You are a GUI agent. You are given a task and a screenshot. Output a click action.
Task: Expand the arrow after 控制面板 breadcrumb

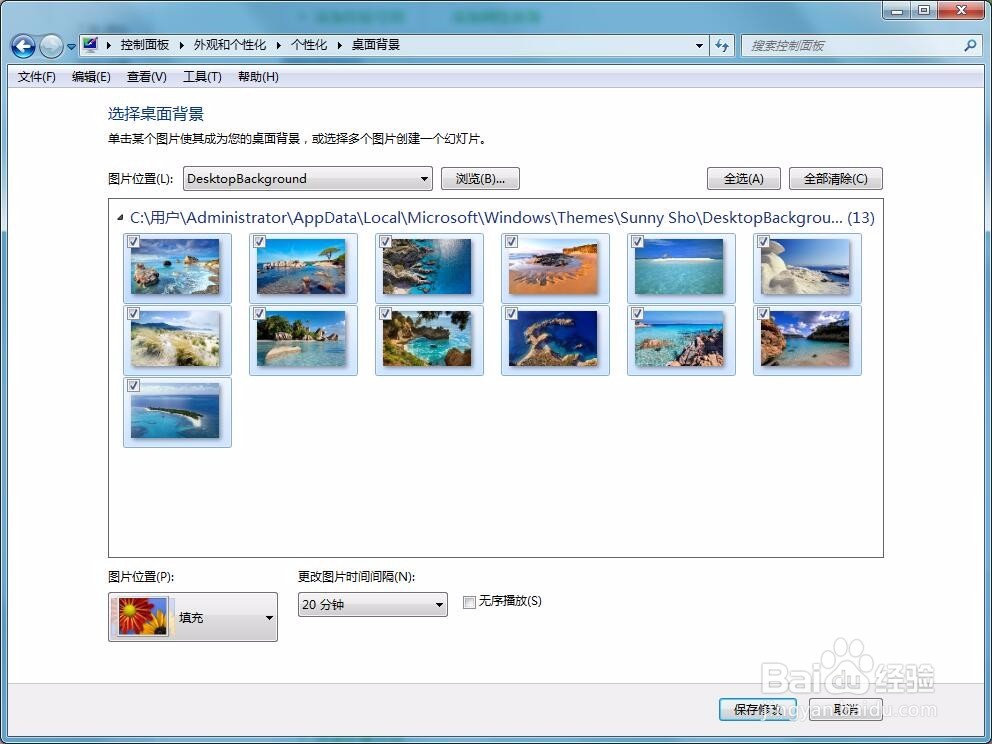182,46
